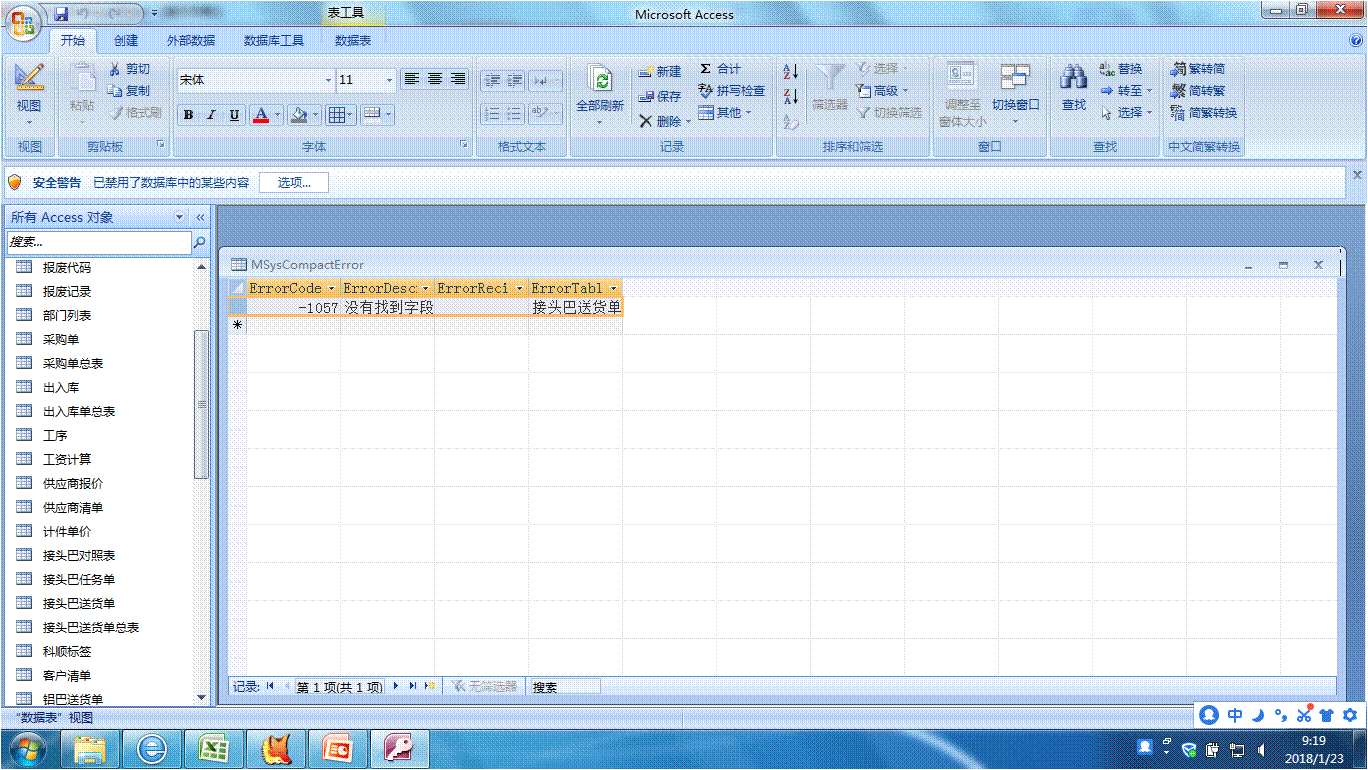Open 简繁转换 conversion dialog
Screen dimensions: 1368x770
(1203, 113)
